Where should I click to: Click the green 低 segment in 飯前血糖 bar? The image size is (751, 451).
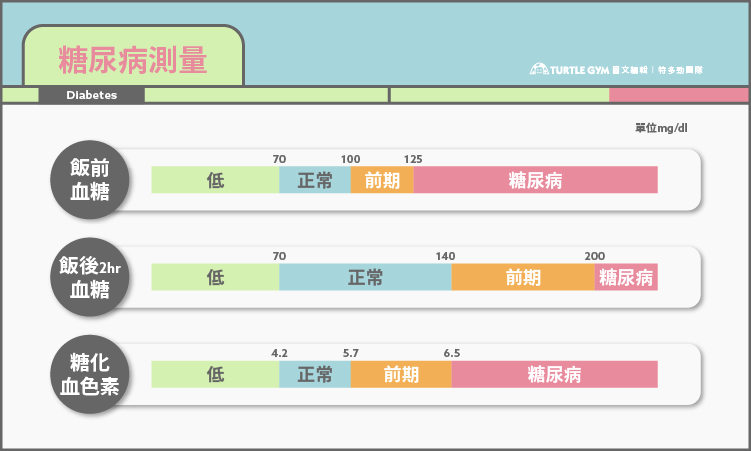click(x=215, y=180)
